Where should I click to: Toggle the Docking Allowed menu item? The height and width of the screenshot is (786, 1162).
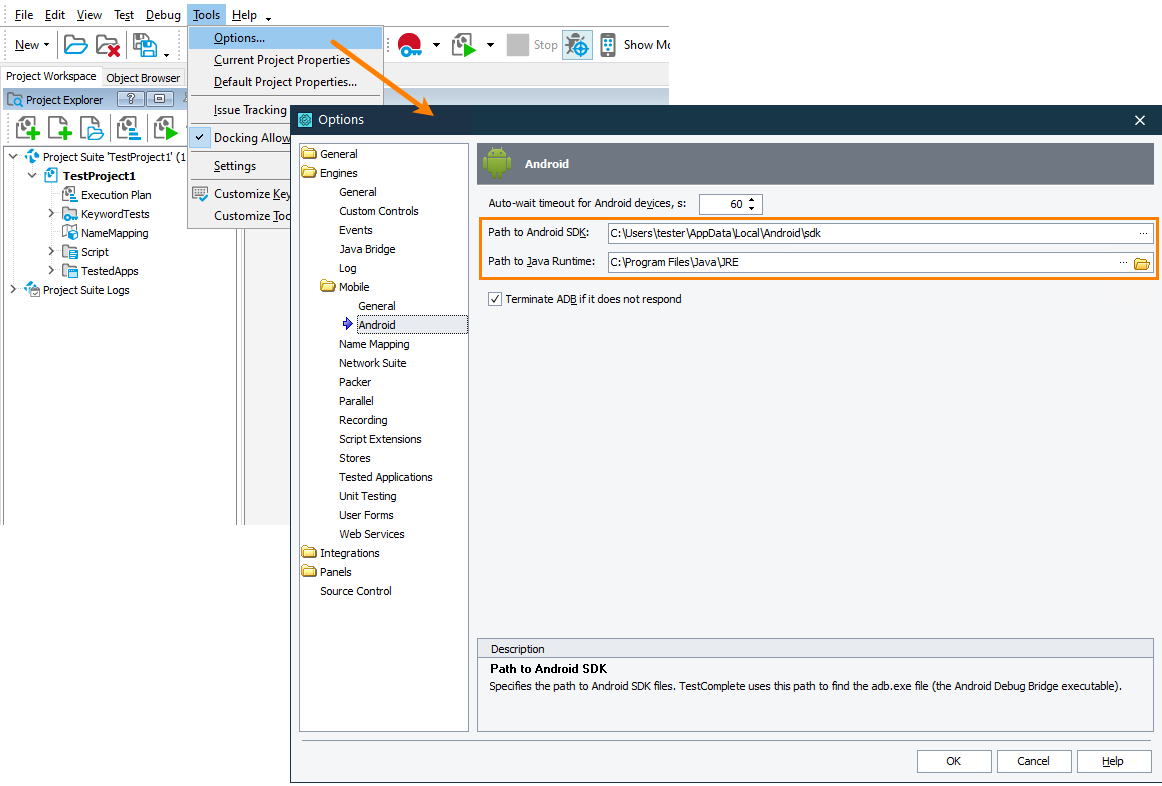[241, 138]
